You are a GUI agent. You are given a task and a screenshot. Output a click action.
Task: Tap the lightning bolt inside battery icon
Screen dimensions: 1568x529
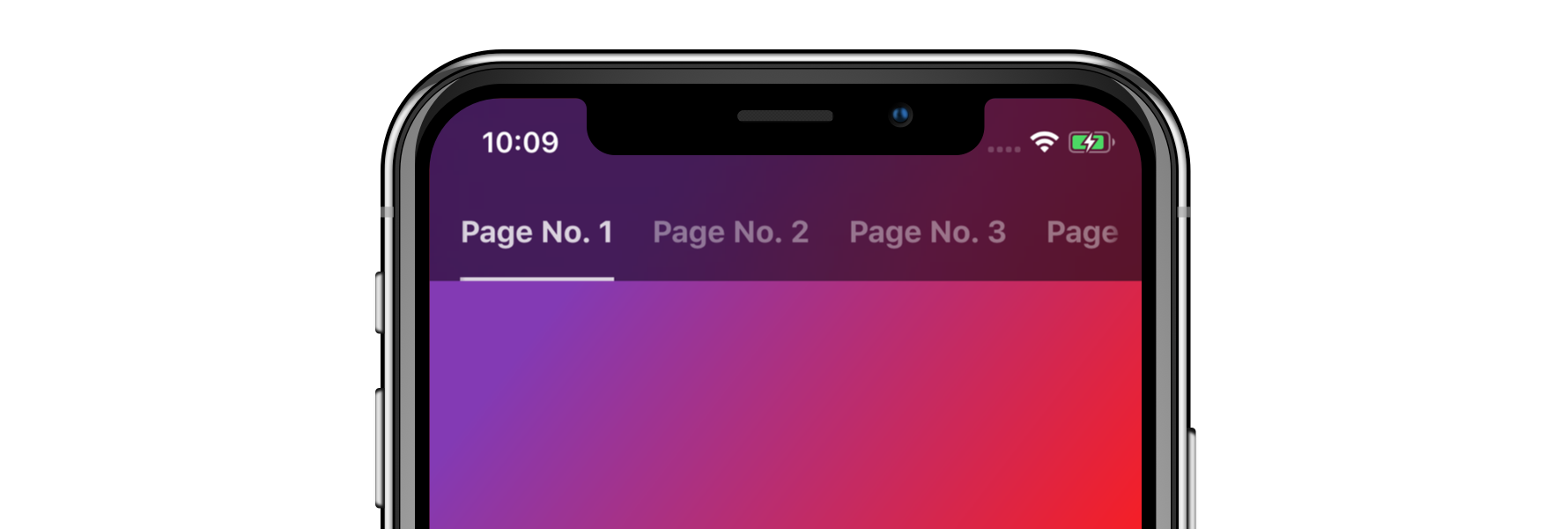[1090, 142]
